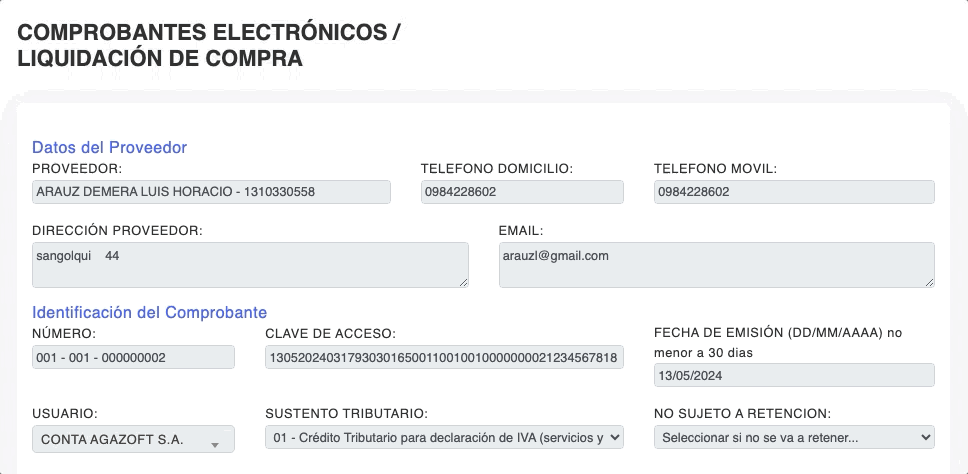The height and width of the screenshot is (474, 968).
Task: Open the USUARIO dropdown
Action: tap(133, 439)
